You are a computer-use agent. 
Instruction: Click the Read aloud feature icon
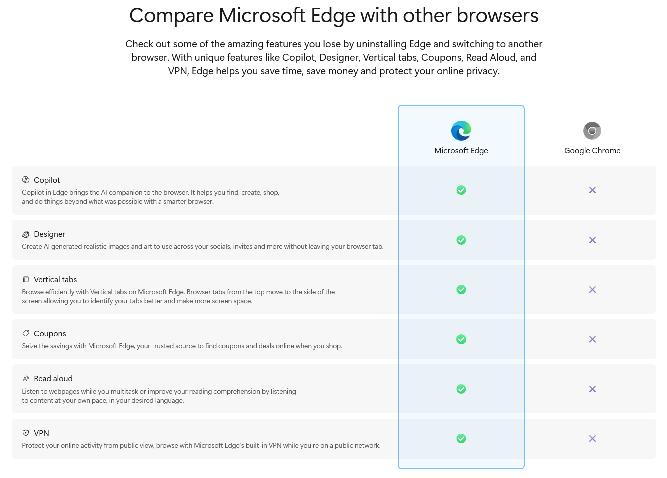(x=25, y=379)
